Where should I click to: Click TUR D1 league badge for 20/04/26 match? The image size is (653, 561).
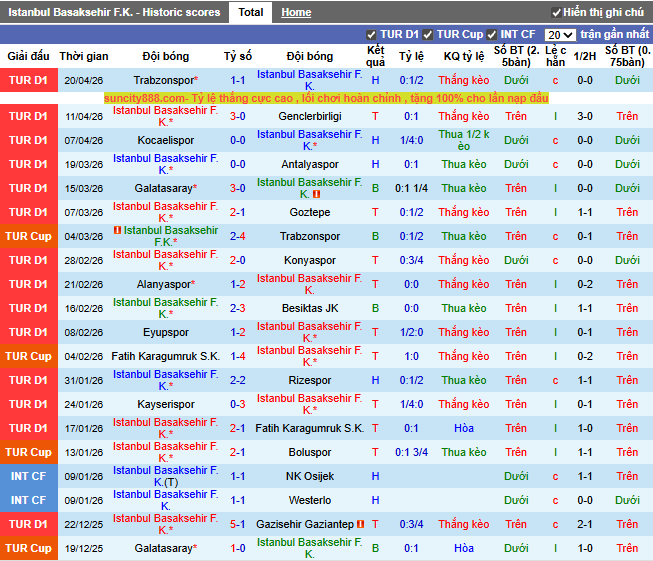[x=28, y=80]
